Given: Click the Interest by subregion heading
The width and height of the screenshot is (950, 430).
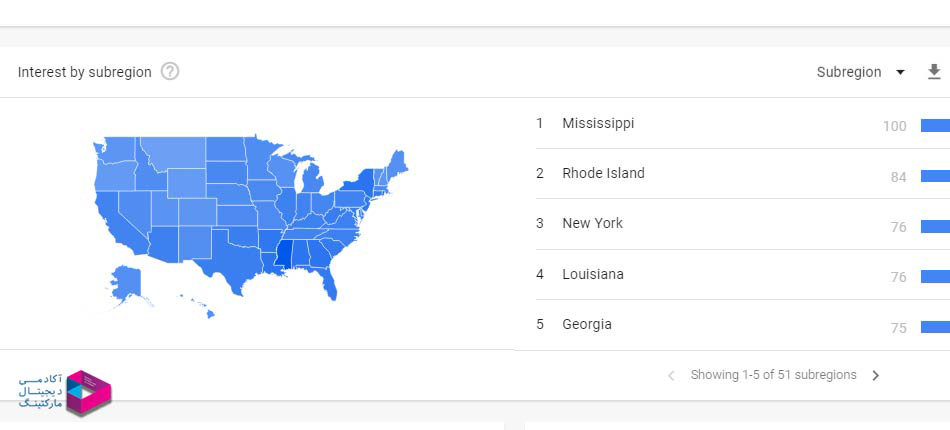Looking at the screenshot, I should (85, 72).
